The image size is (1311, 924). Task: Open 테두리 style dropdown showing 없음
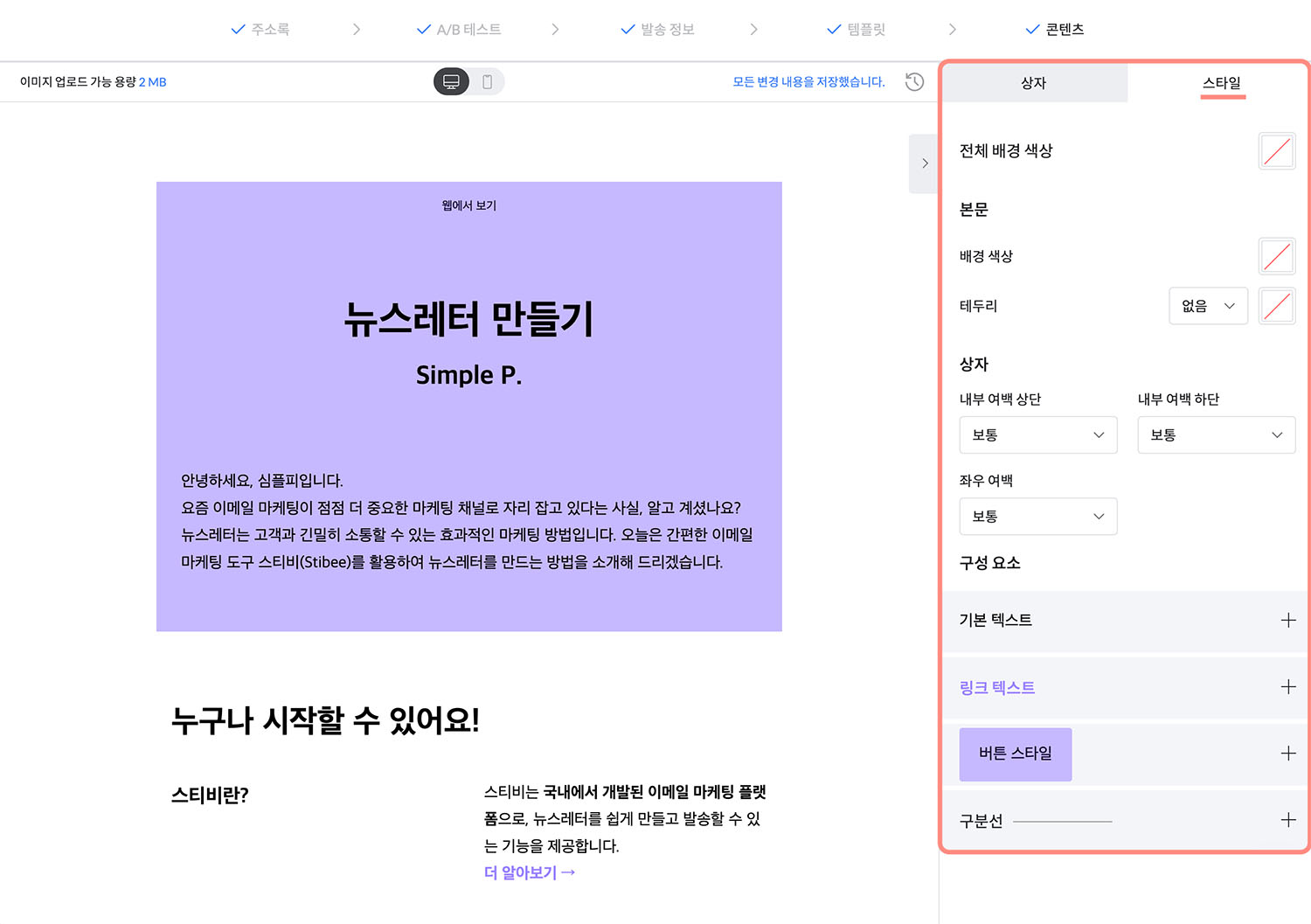[x=1208, y=306]
